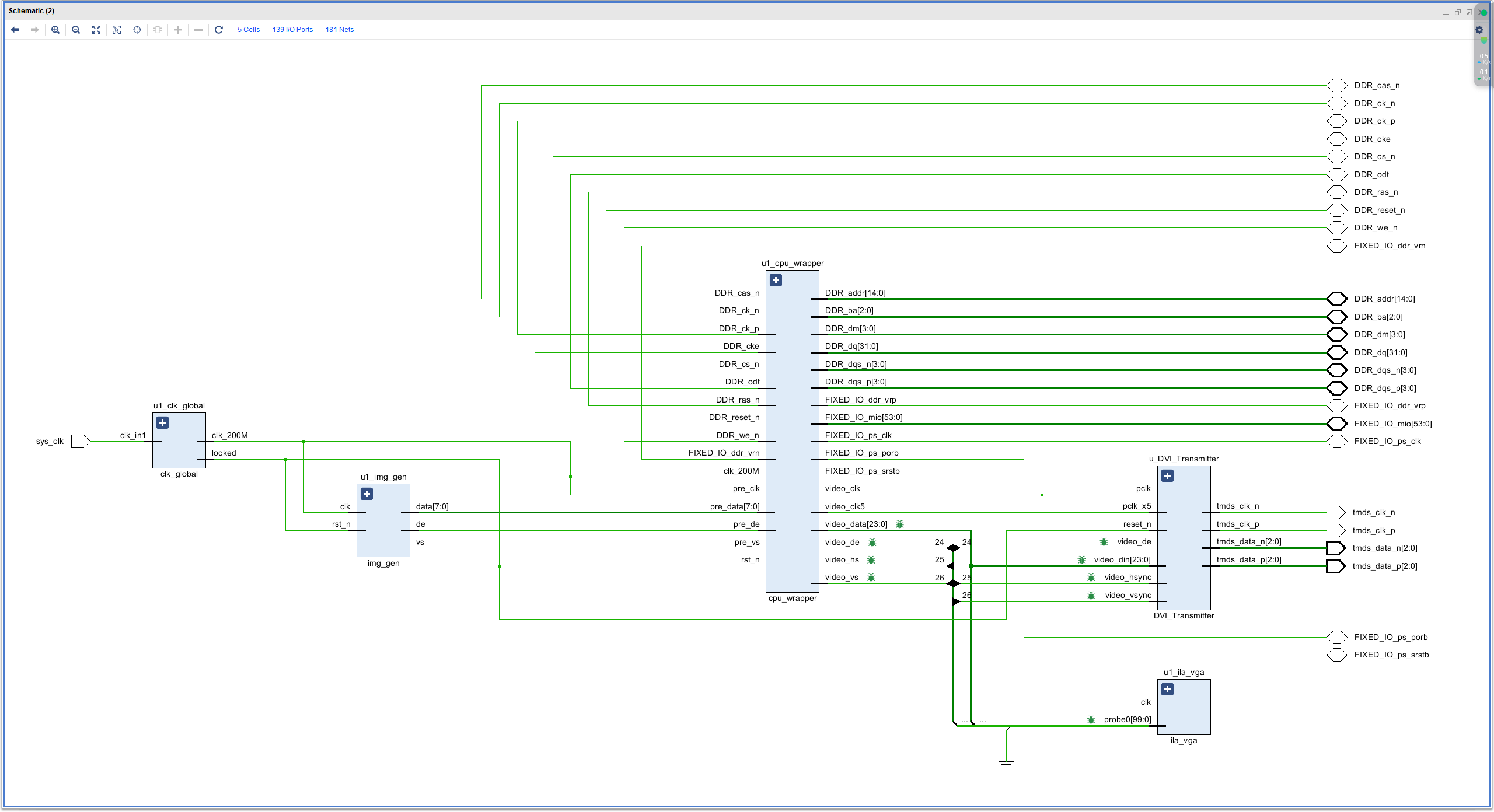Click the data[7:0] pin on img_gen
1494x812 pixels.
point(432,506)
